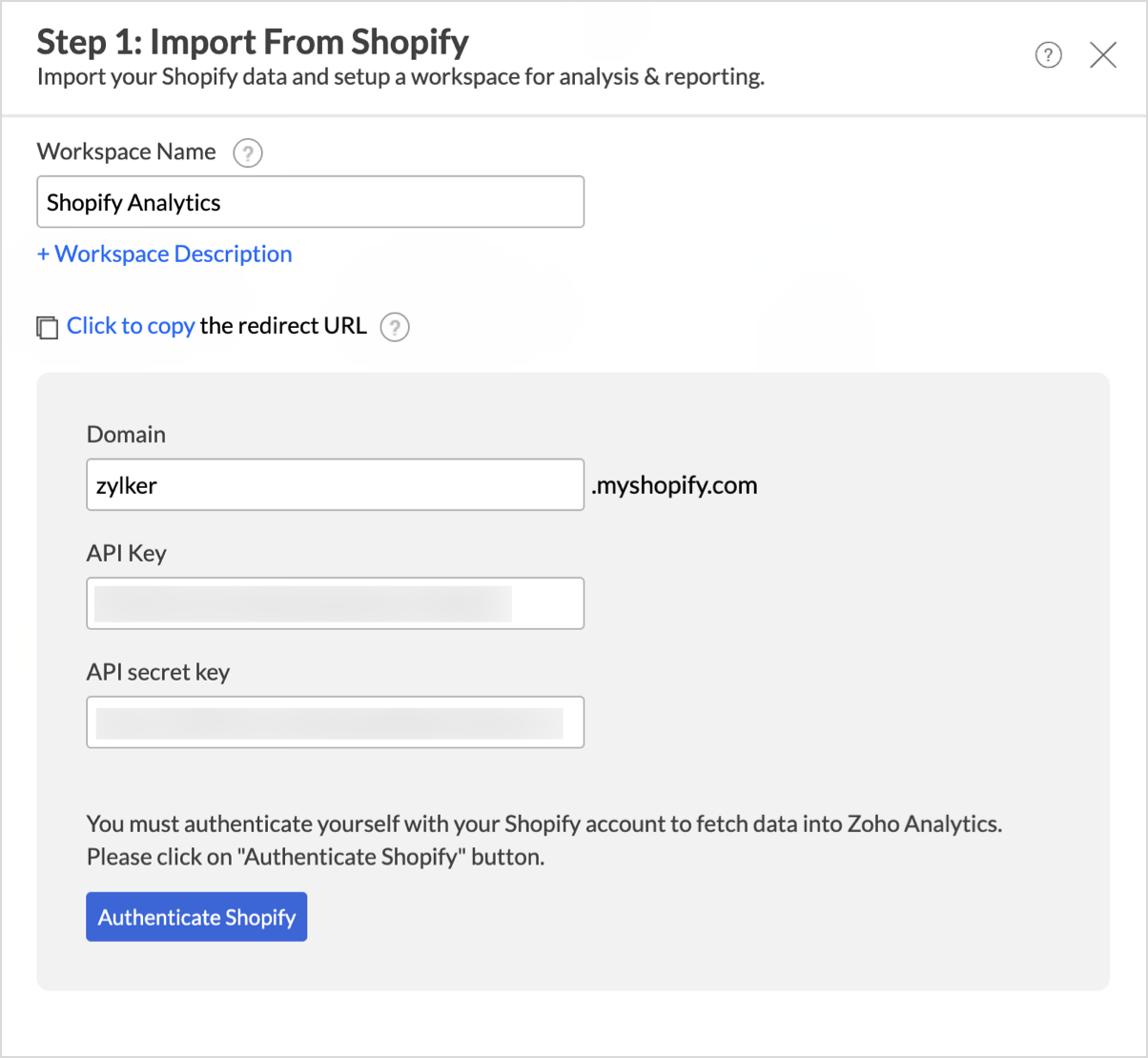
Task: Click the API secret key label
Action: click(158, 672)
